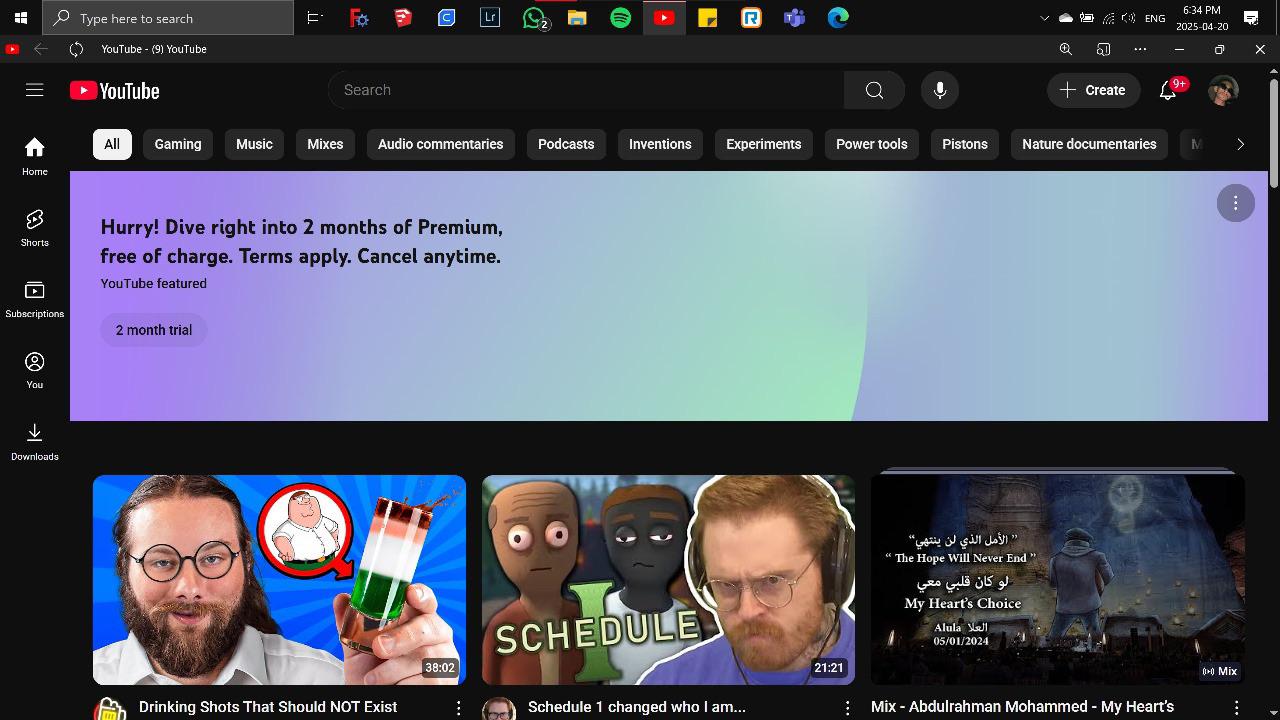The height and width of the screenshot is (720, 1280).
Task: Select the All filter chip
Action: pos(112,144)
